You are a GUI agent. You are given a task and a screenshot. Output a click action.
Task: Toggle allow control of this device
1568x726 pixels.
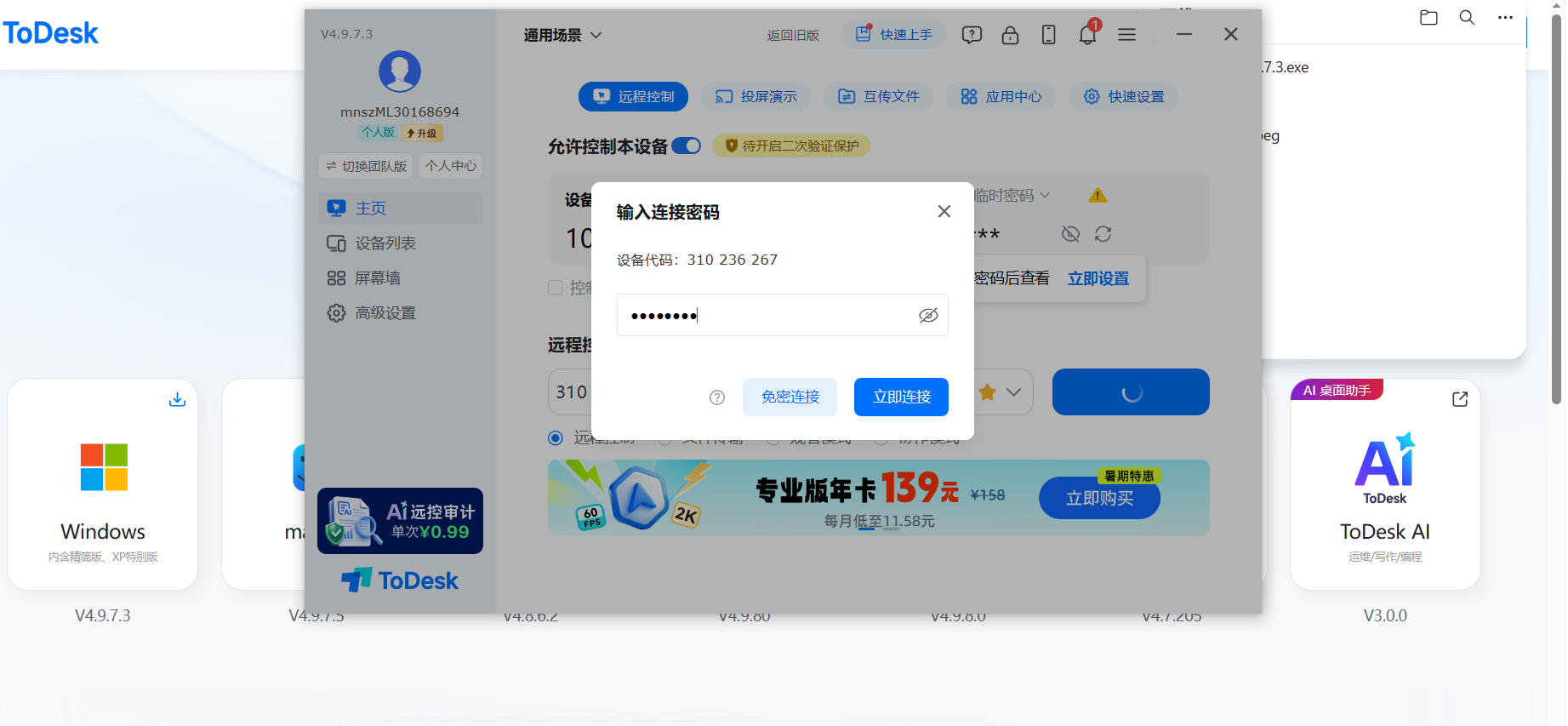pyautogui.click(x=686, y=146)
